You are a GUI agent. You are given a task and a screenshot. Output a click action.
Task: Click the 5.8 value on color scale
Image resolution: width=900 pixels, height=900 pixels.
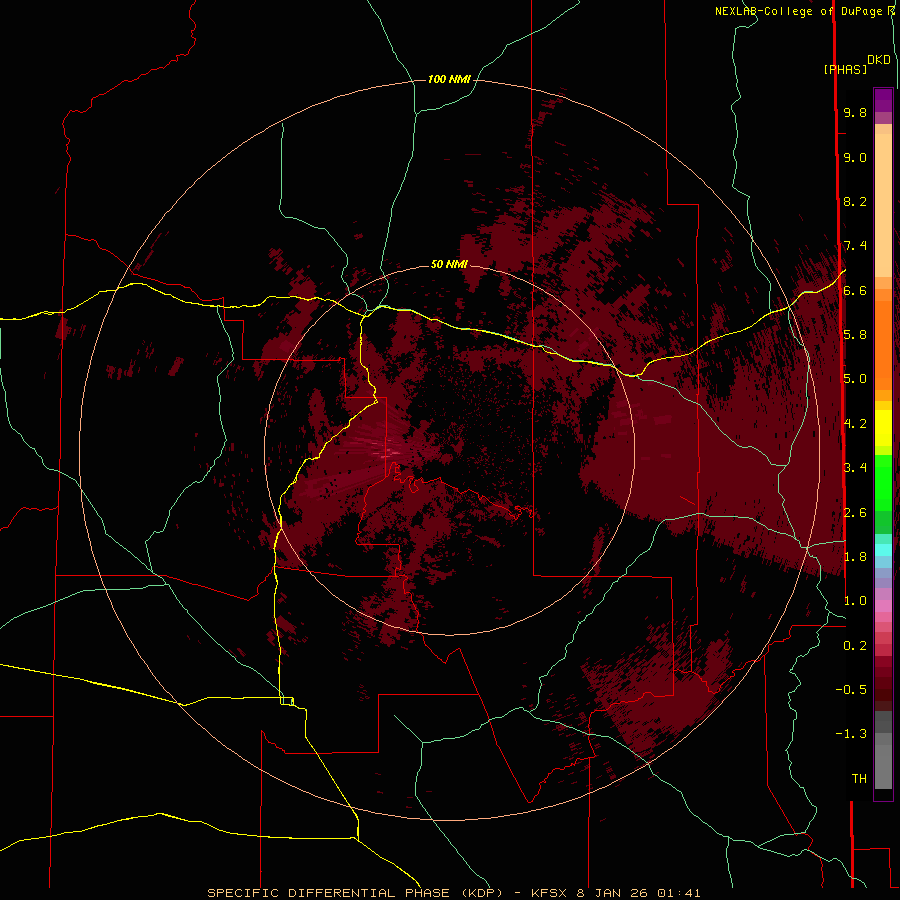coord(855,335)
